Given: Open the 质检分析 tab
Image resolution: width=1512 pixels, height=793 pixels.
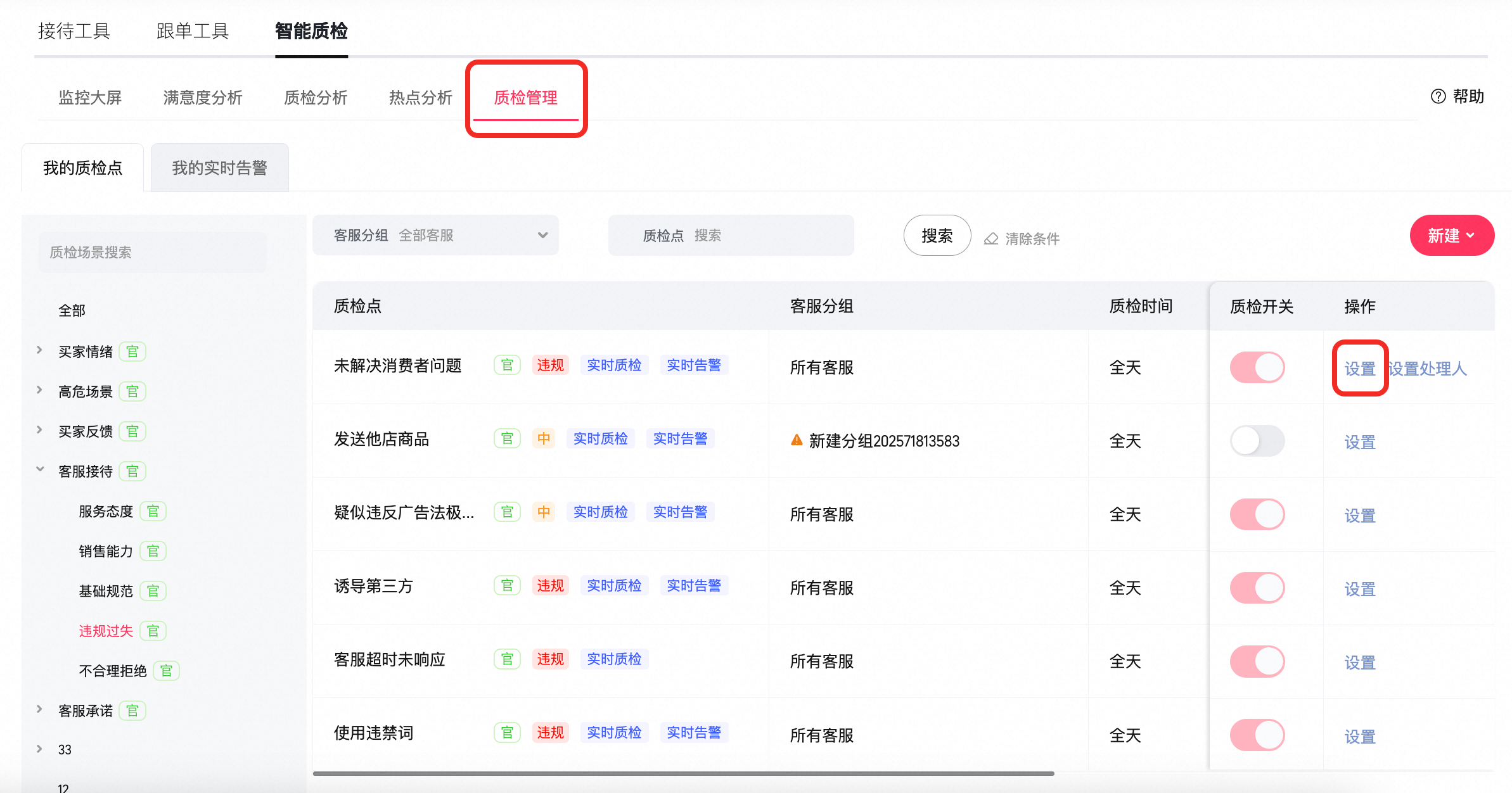Looking at the screenshot, I should coord(316,97).
